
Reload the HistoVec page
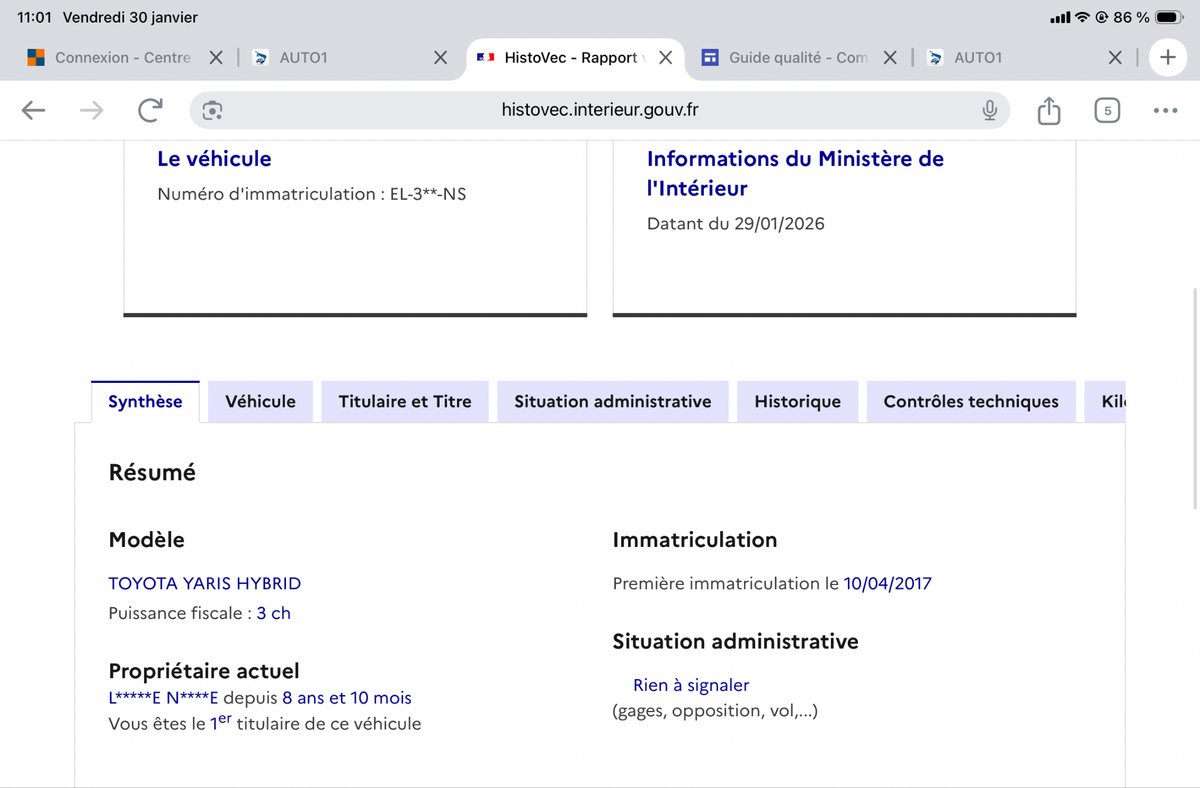coord(150,111)
